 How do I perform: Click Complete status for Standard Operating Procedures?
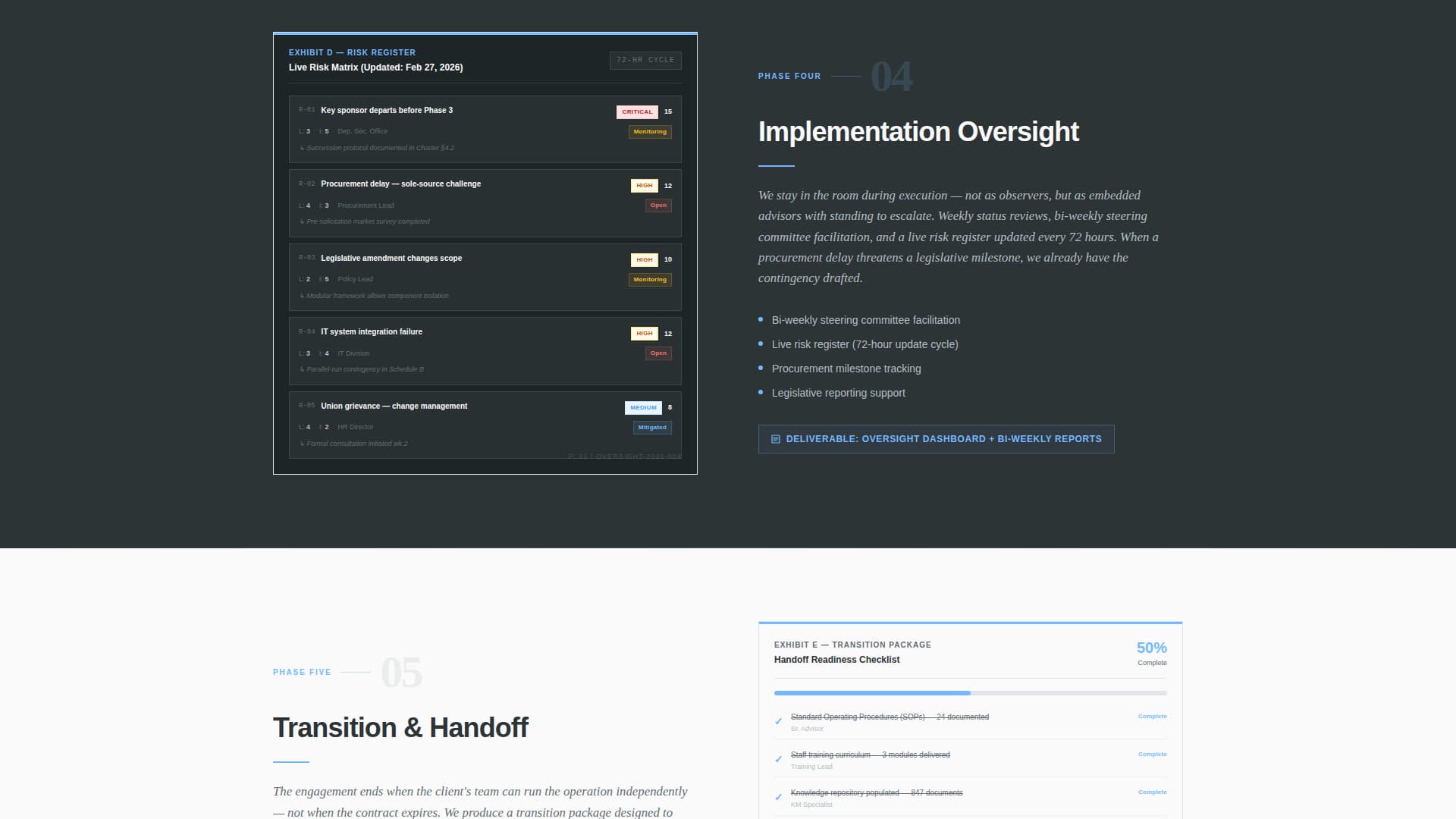(1152, 717)
